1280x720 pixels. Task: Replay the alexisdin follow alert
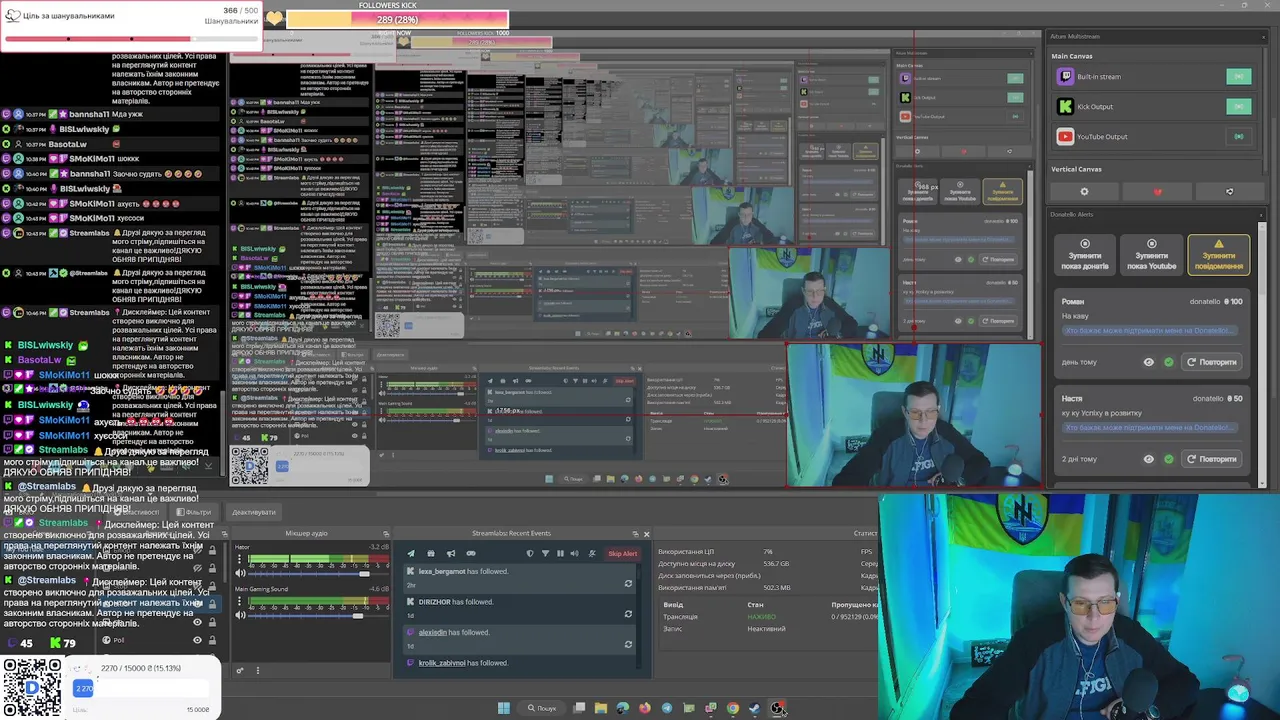tap(628, 644)
